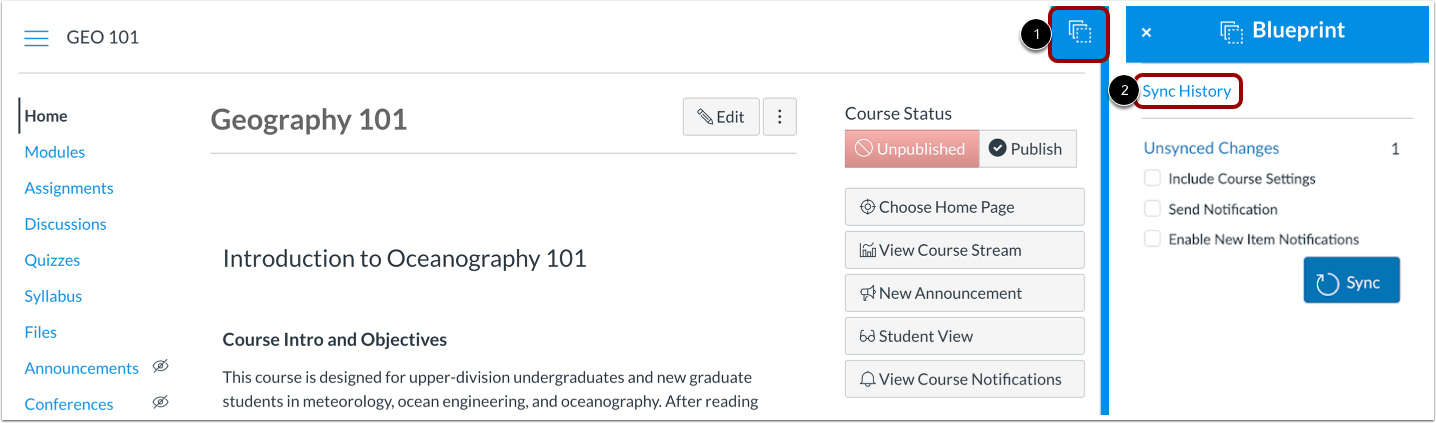Image resolution: width=1436 pixels, height=423 pixels.
Task: Open the hamburger course navigation menu
Action: pyautogui.click(x=36, y=38)
